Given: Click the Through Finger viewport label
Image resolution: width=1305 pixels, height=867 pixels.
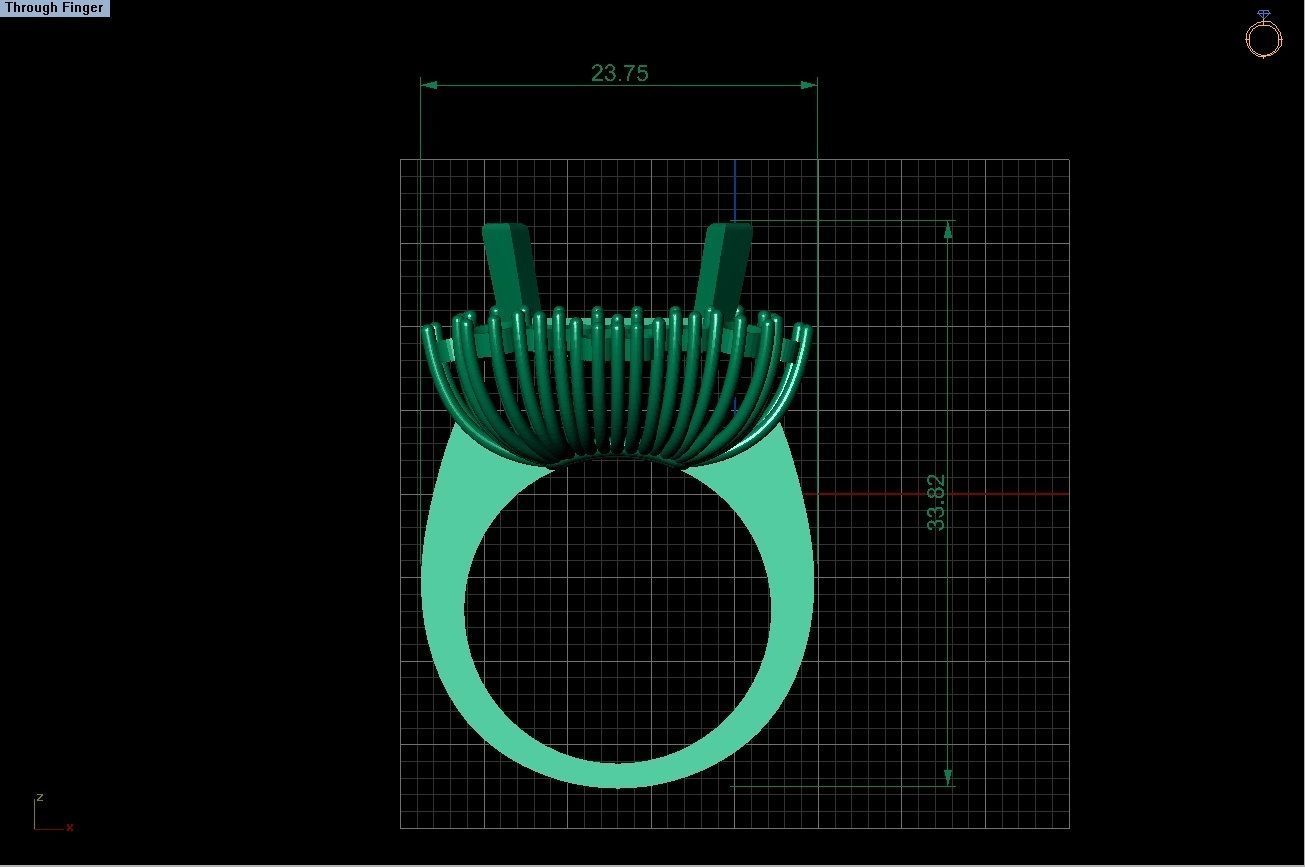Looking at the screenshot, I should pos(54,8).
